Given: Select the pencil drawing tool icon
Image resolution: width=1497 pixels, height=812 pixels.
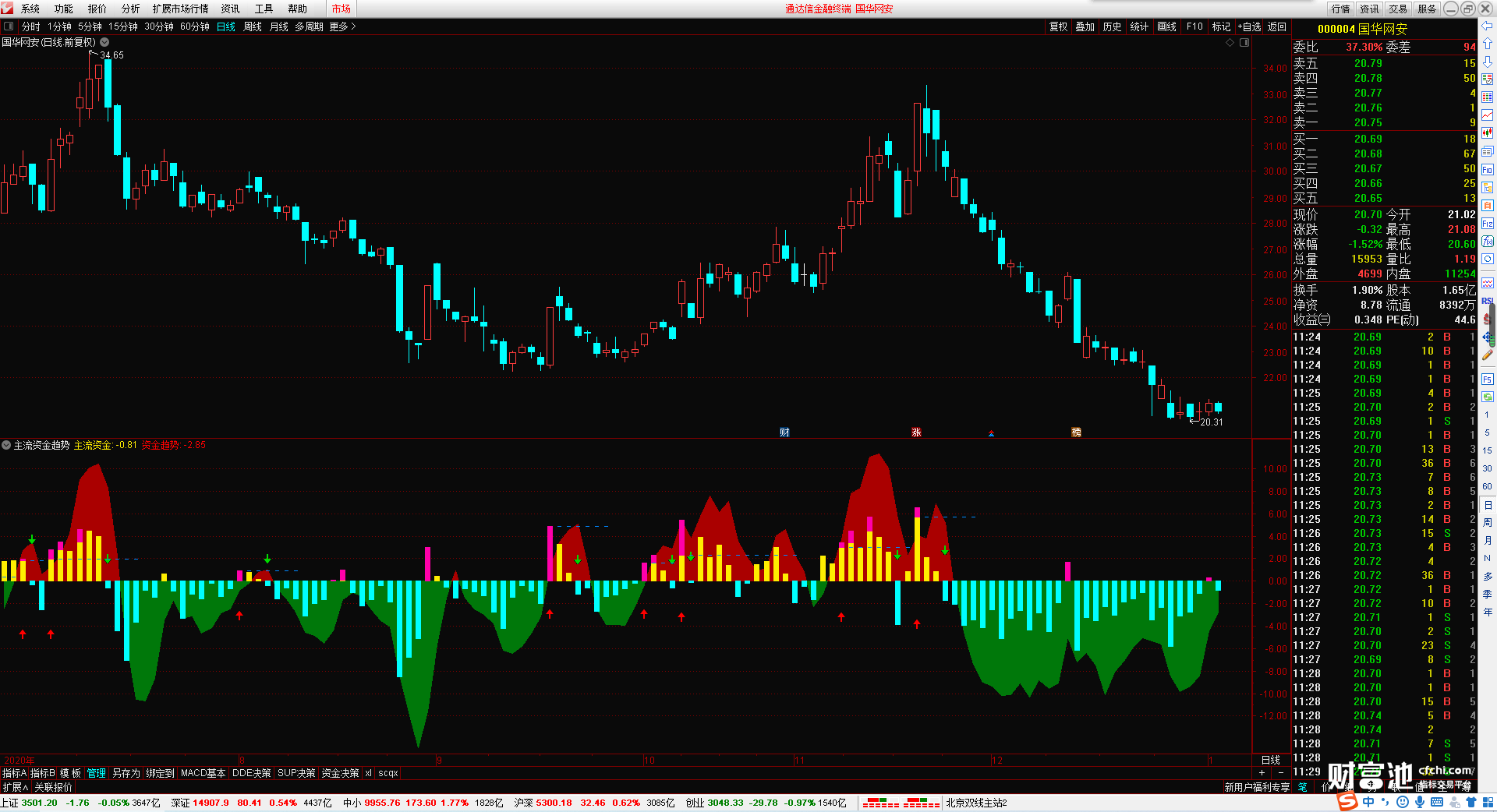Looking at the screenshot, I should pos(1488,355).
